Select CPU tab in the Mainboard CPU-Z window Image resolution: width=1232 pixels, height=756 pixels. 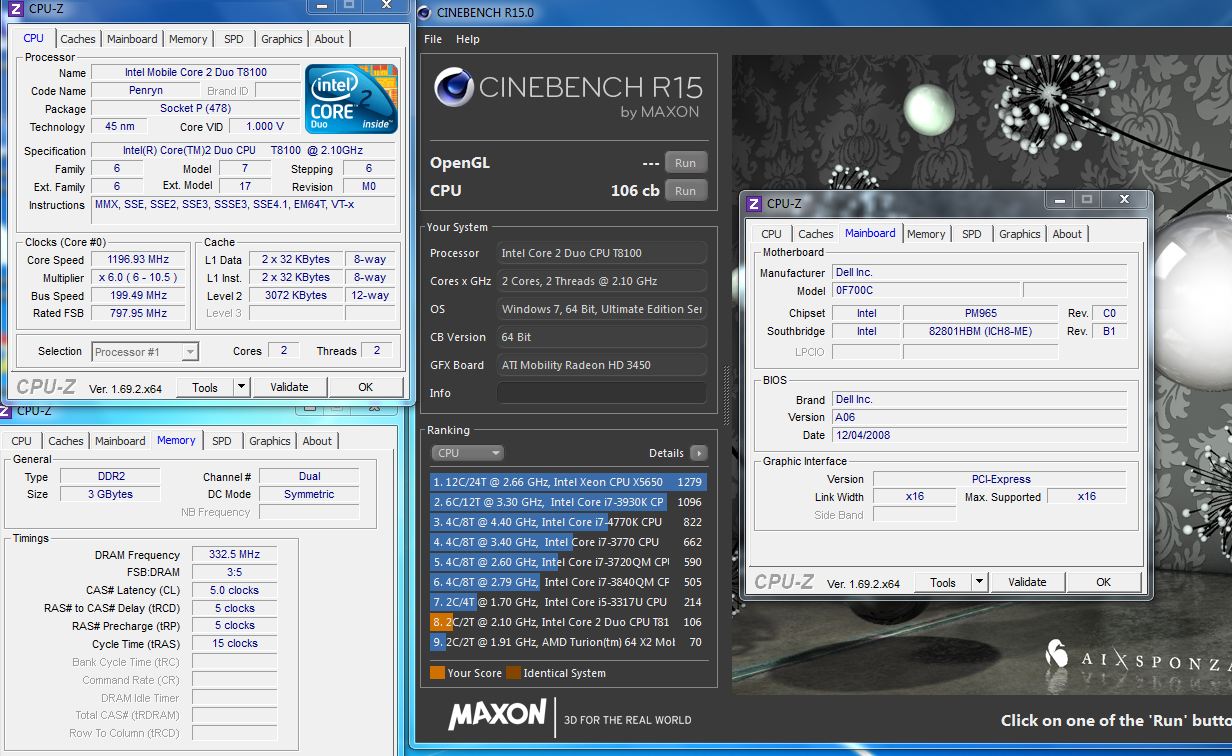tap(771, 234)
